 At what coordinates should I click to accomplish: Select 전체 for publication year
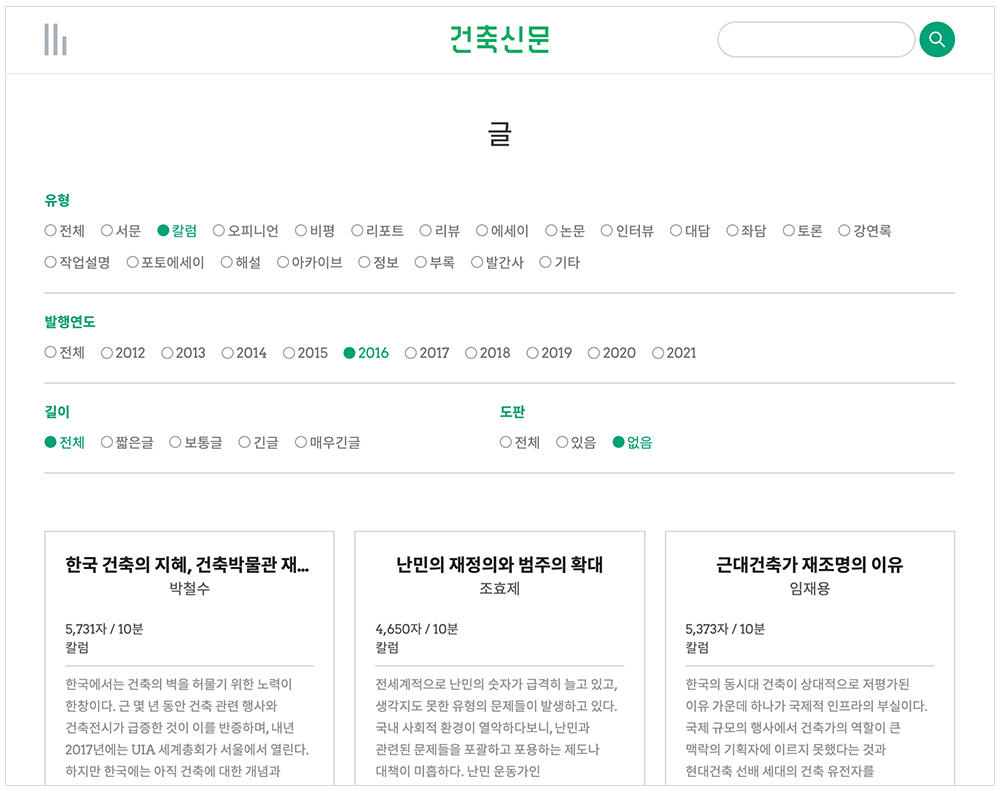(x=65, y=353)
